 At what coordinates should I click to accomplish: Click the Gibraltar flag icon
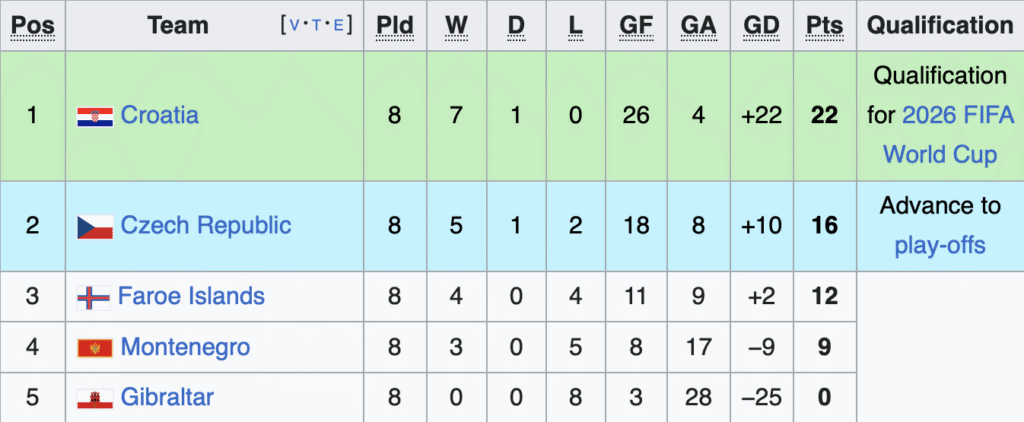click(95, 399)
